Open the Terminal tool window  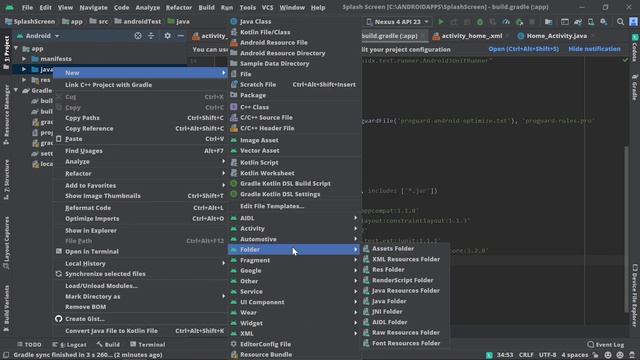(147, 344)
